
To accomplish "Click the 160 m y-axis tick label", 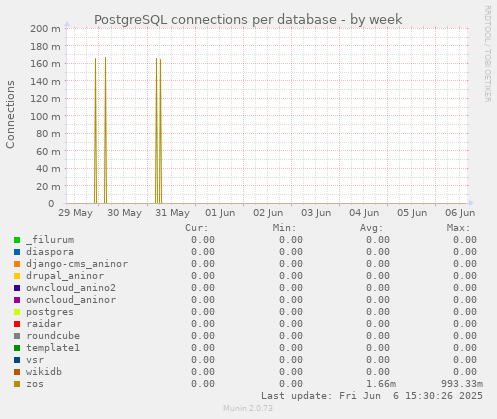I will (x=45, y=63).
